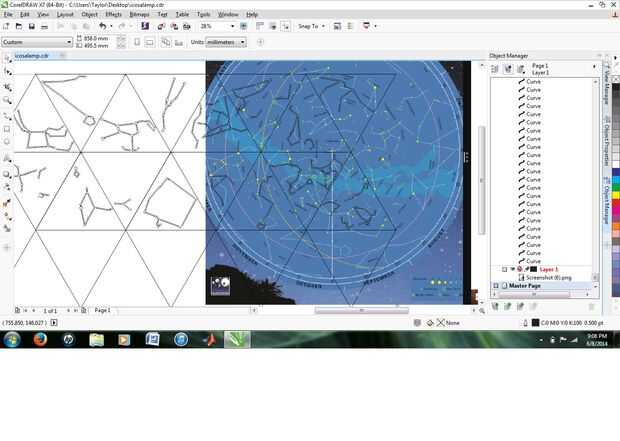This screenshot has width=620, height=441.
Task: Open the Layout menu
Action: pos(65,15)
